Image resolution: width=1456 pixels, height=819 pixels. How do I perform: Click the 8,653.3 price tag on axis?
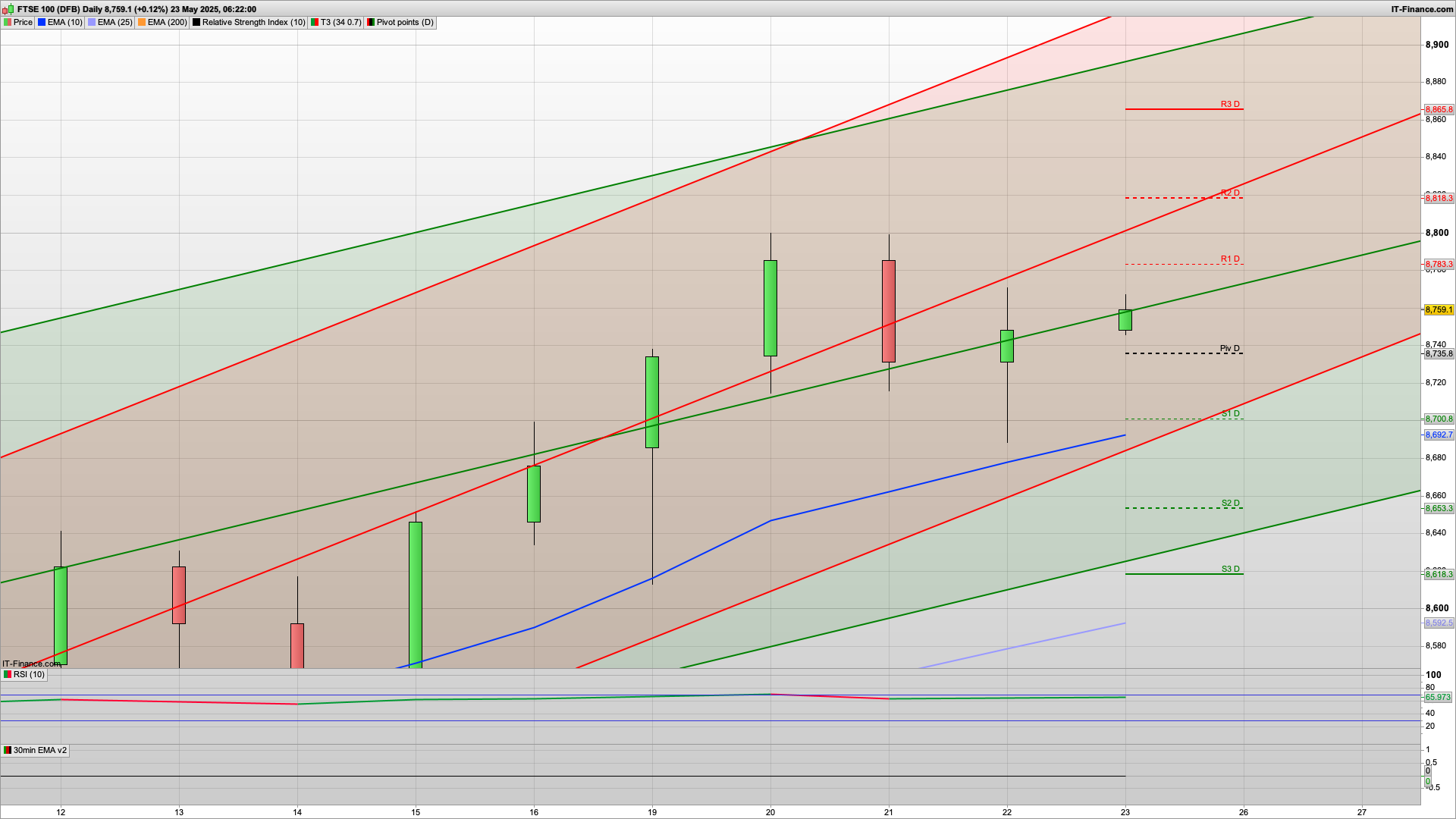pyautogui.click(x=1439, y=508)
